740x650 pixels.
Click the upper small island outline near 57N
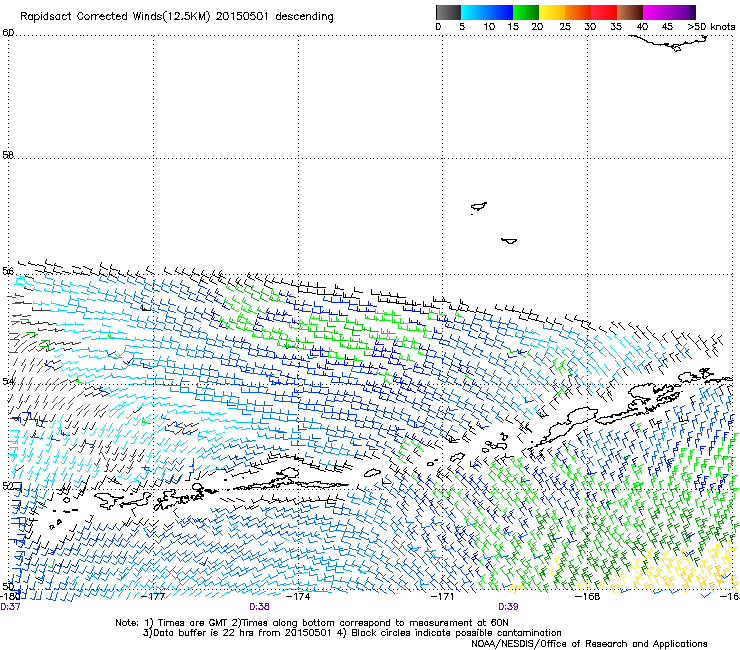click(x=479, y=207)
